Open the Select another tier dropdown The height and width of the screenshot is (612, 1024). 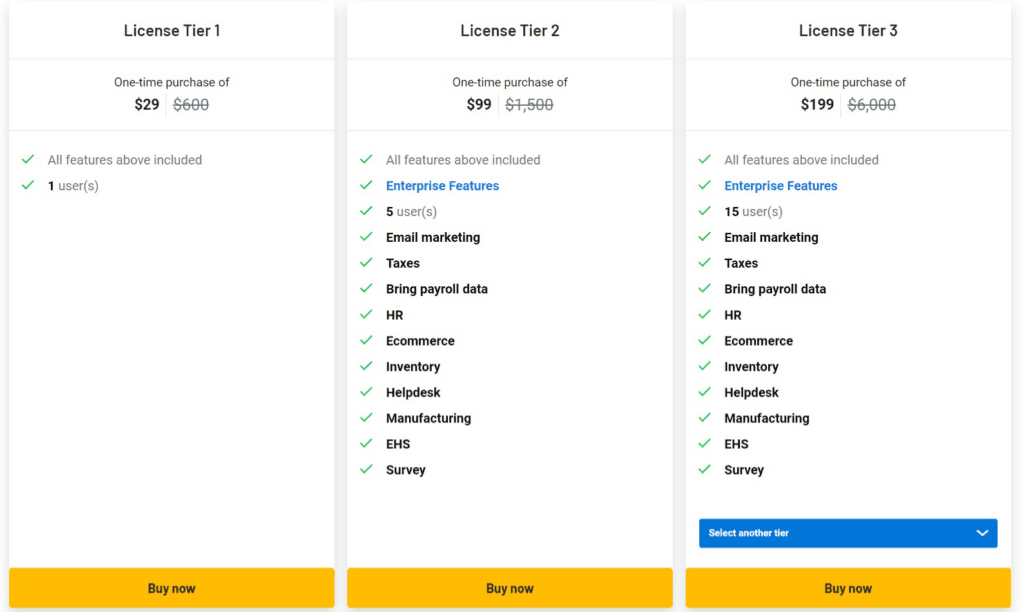tap(847, 533)
